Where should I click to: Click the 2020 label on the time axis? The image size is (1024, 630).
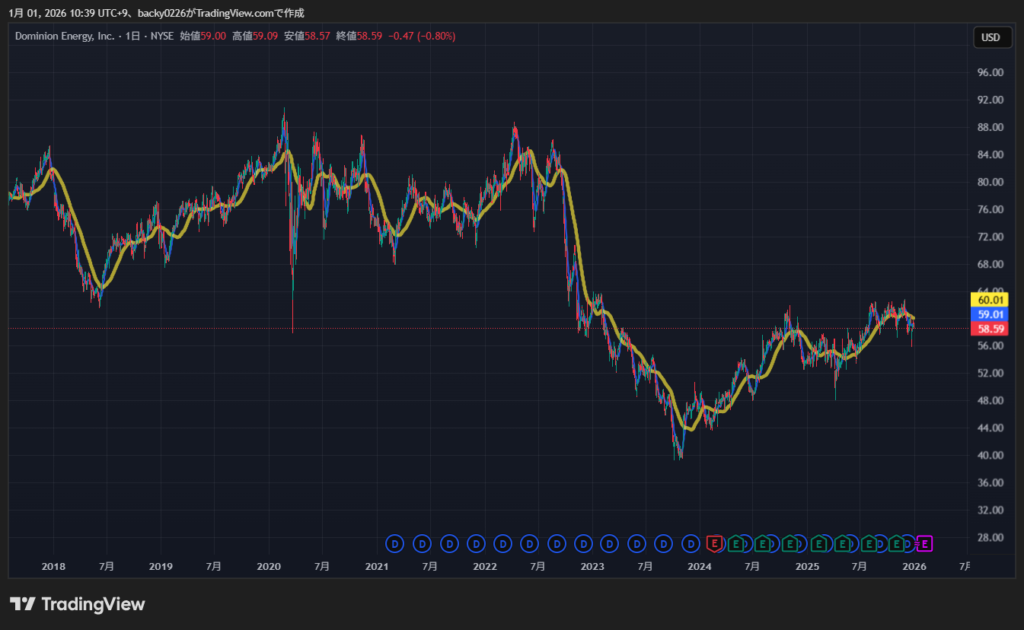pyautogui.click(x=268, y=566)
